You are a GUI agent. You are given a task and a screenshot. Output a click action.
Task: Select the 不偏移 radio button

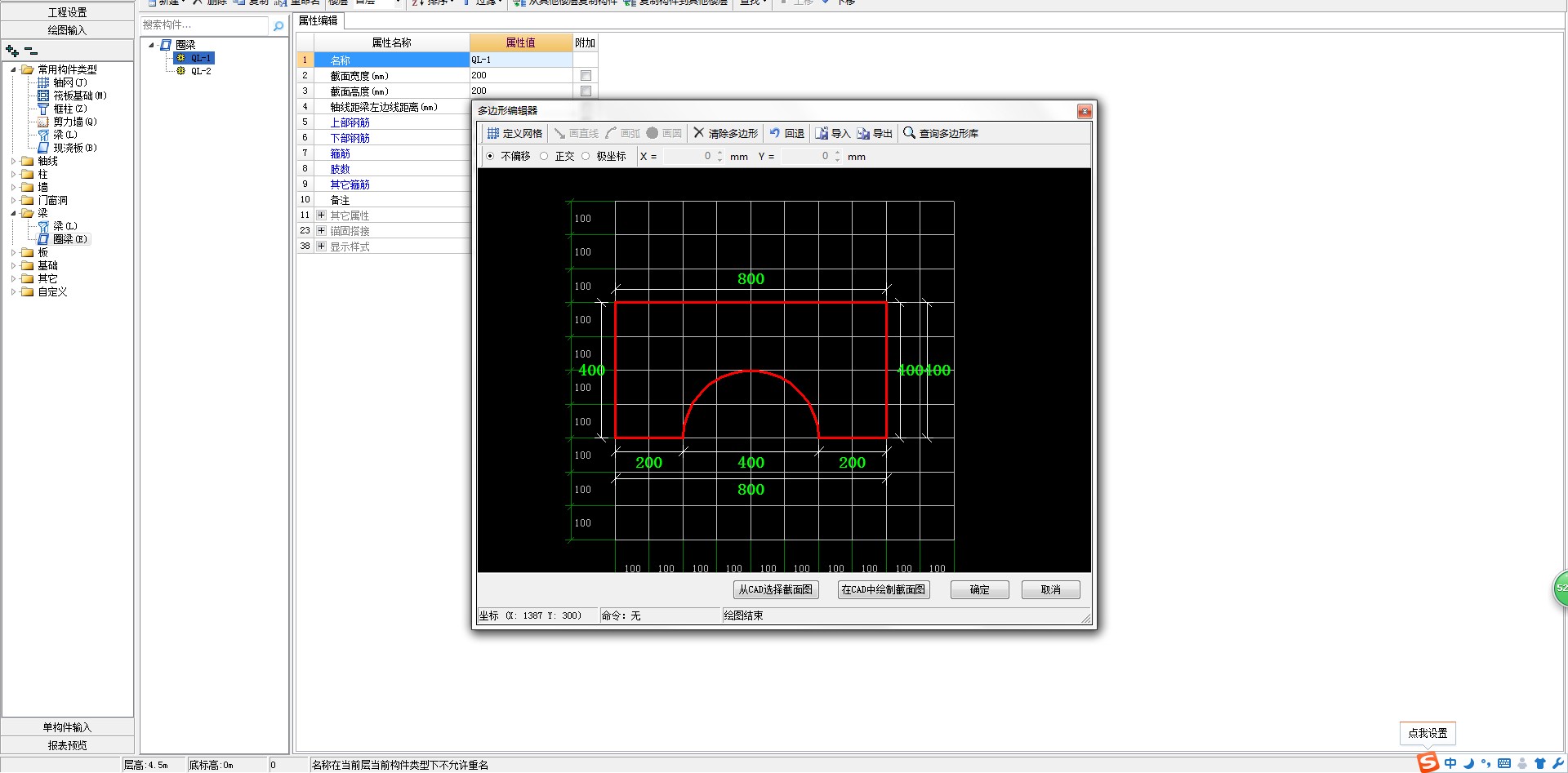tap(490, 156)
